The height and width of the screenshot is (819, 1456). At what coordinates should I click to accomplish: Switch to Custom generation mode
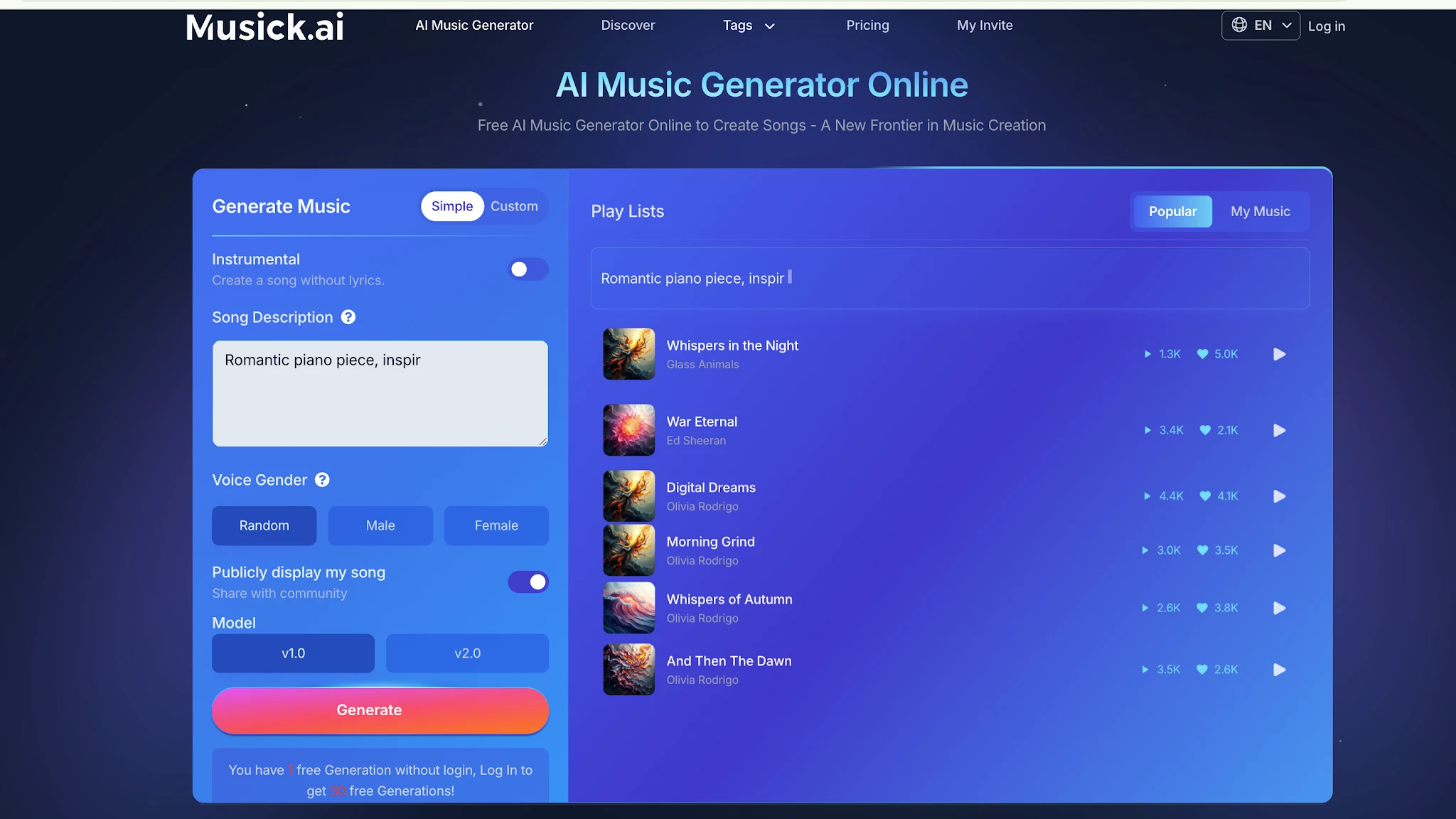[x=515, y=206]
